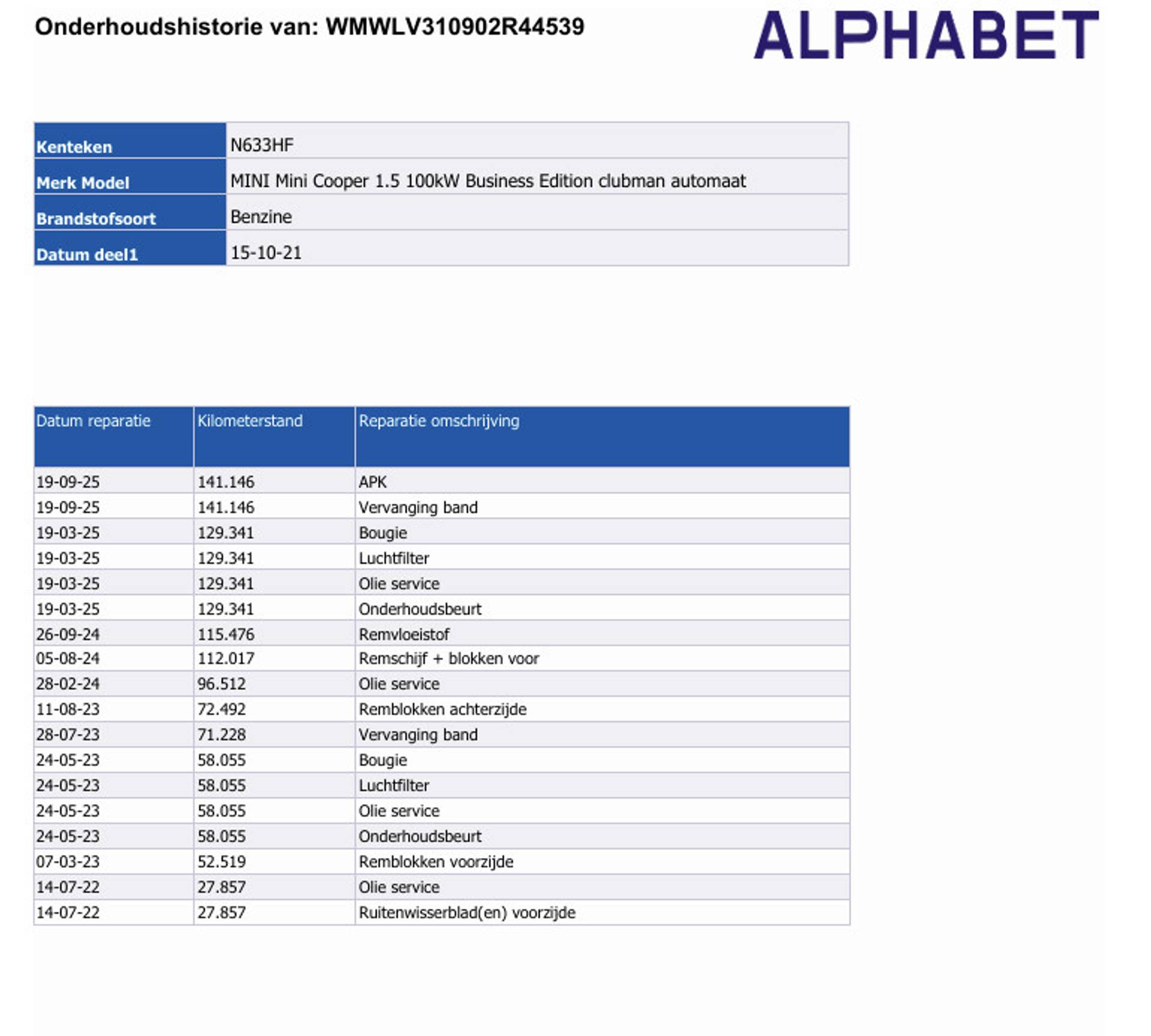Click the Reparatie omschrijving column header
Viewport: 1151px width, 1036px height.
click(439, 421)
